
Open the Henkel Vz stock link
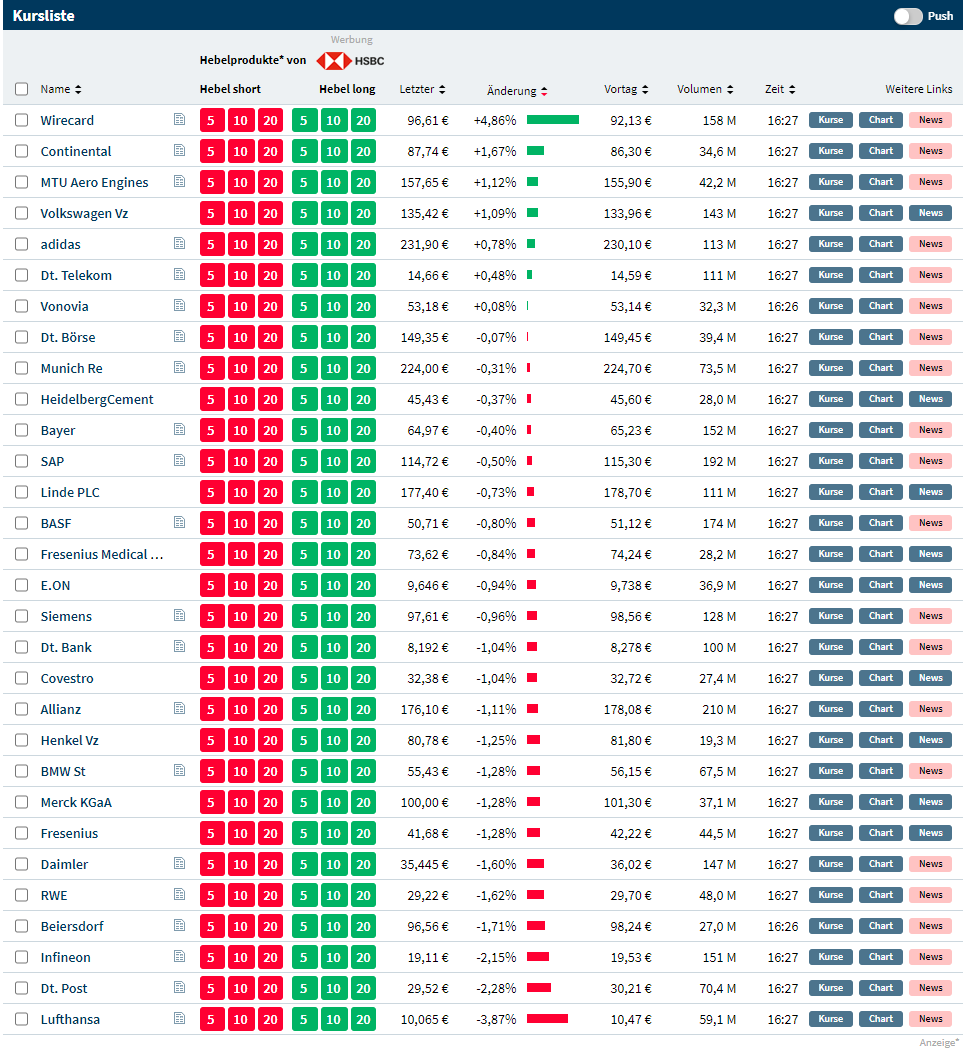[69, 740]
